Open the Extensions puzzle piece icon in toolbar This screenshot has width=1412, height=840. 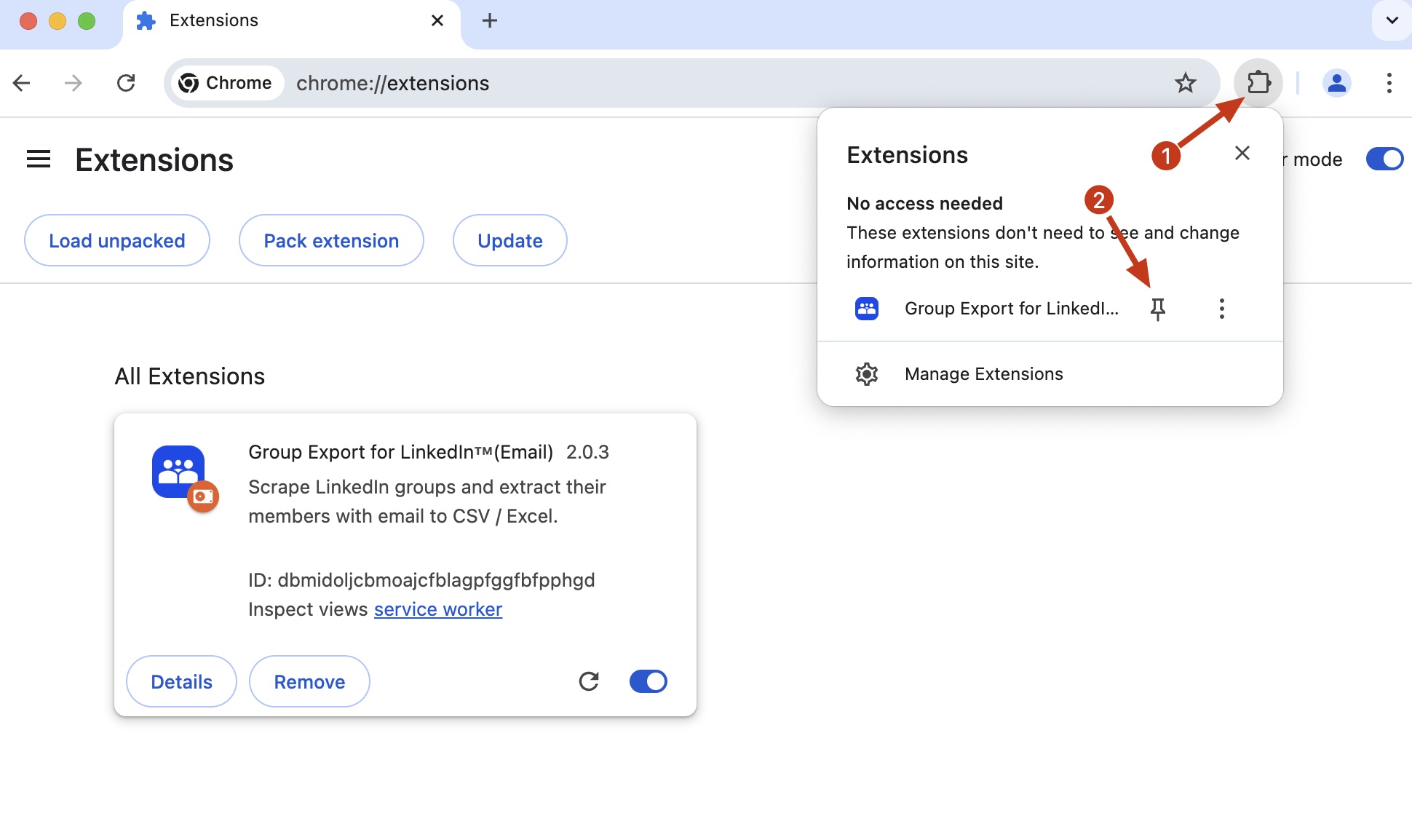[1257, 82]
